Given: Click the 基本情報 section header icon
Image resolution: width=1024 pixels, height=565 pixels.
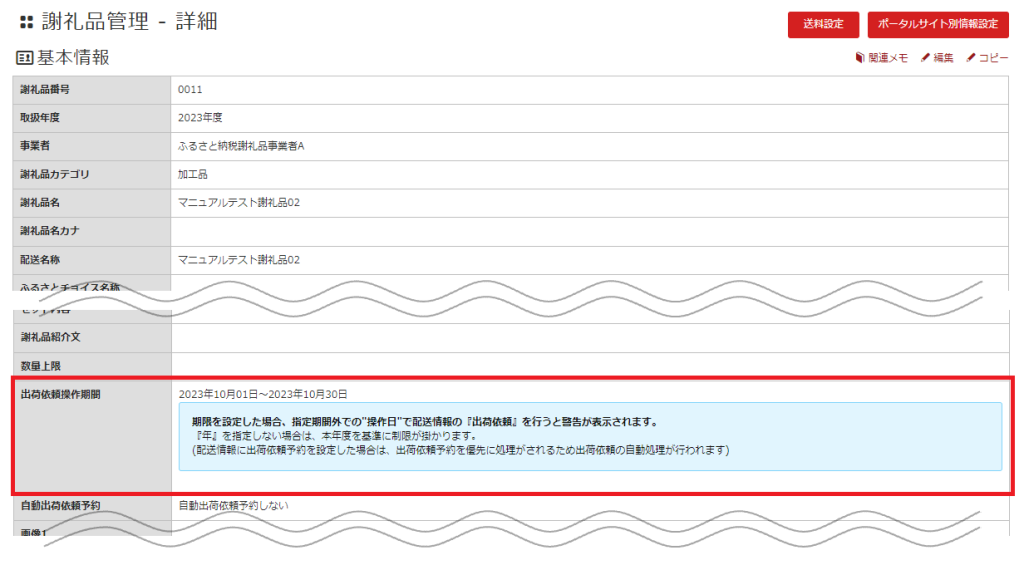Looking at the screenshot, I should click(x=25, y=58).
